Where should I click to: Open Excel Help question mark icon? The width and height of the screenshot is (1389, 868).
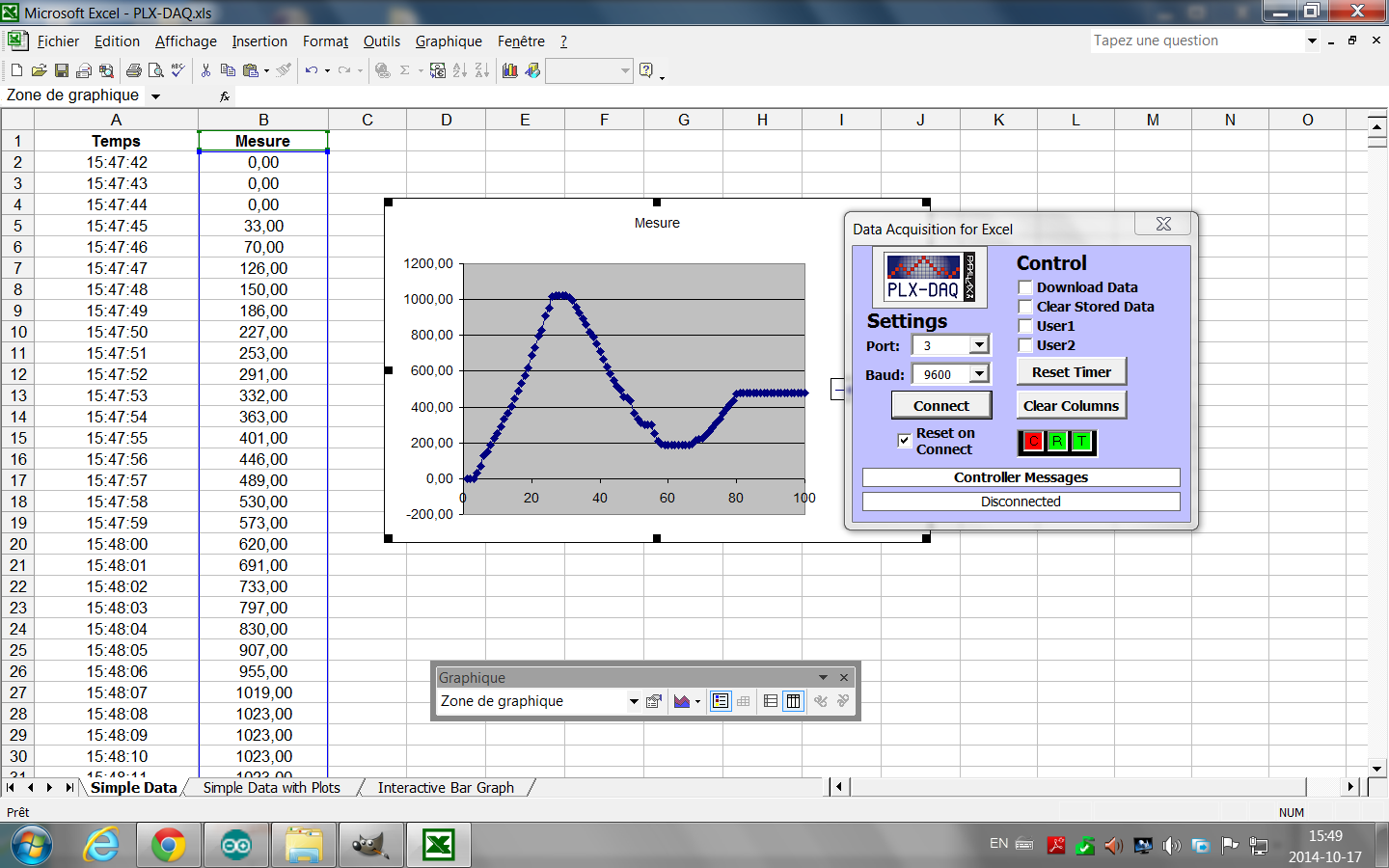646,70
